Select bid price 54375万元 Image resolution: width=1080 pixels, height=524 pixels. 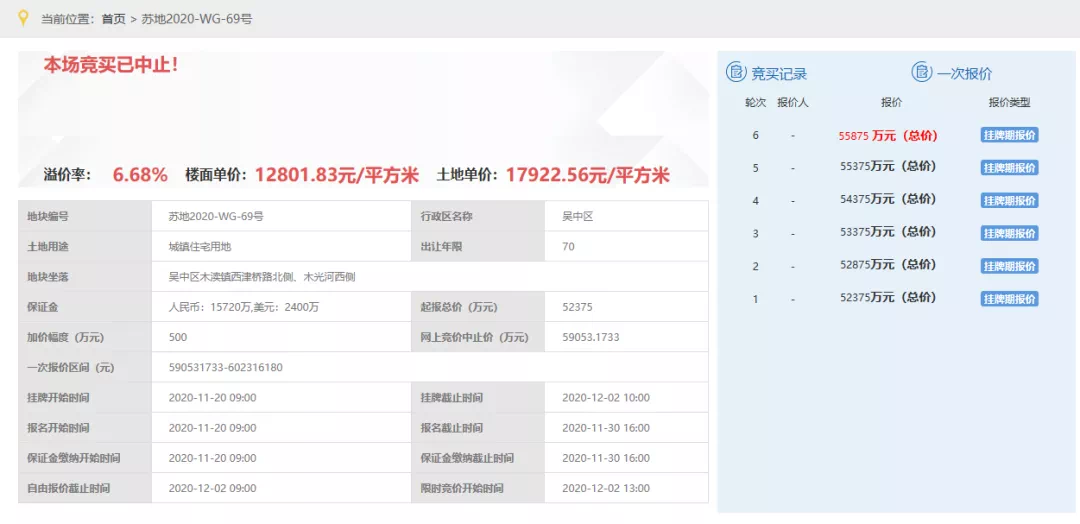[888, 199]
